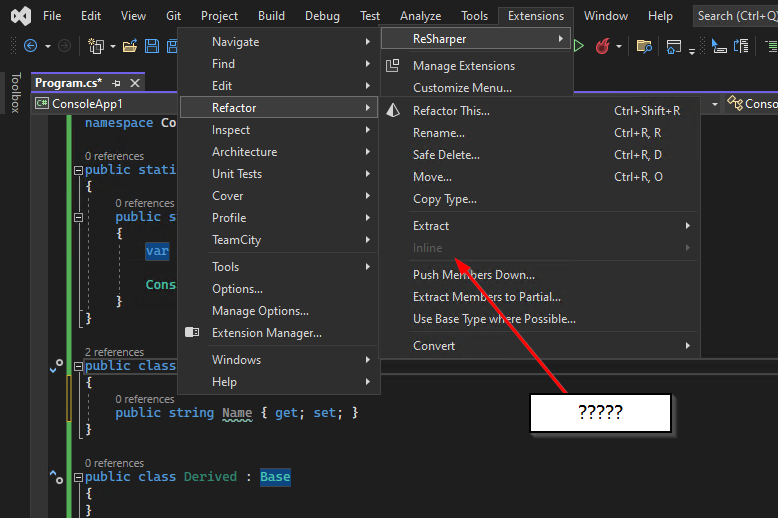
Task: Open ReSharper Architecture submenu
Action: pos(279,152)
